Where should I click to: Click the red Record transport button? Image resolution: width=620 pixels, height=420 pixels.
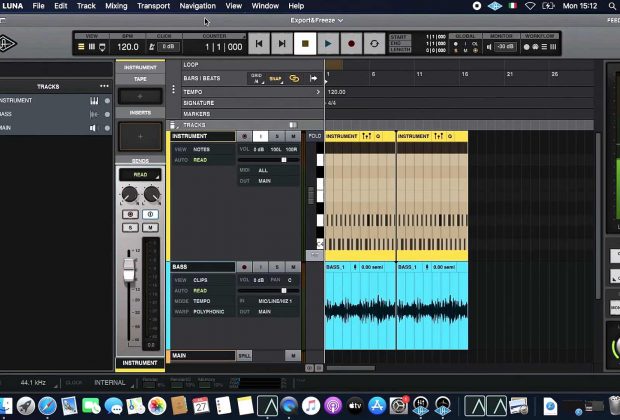pyautogui.click(x=351, y=44)
